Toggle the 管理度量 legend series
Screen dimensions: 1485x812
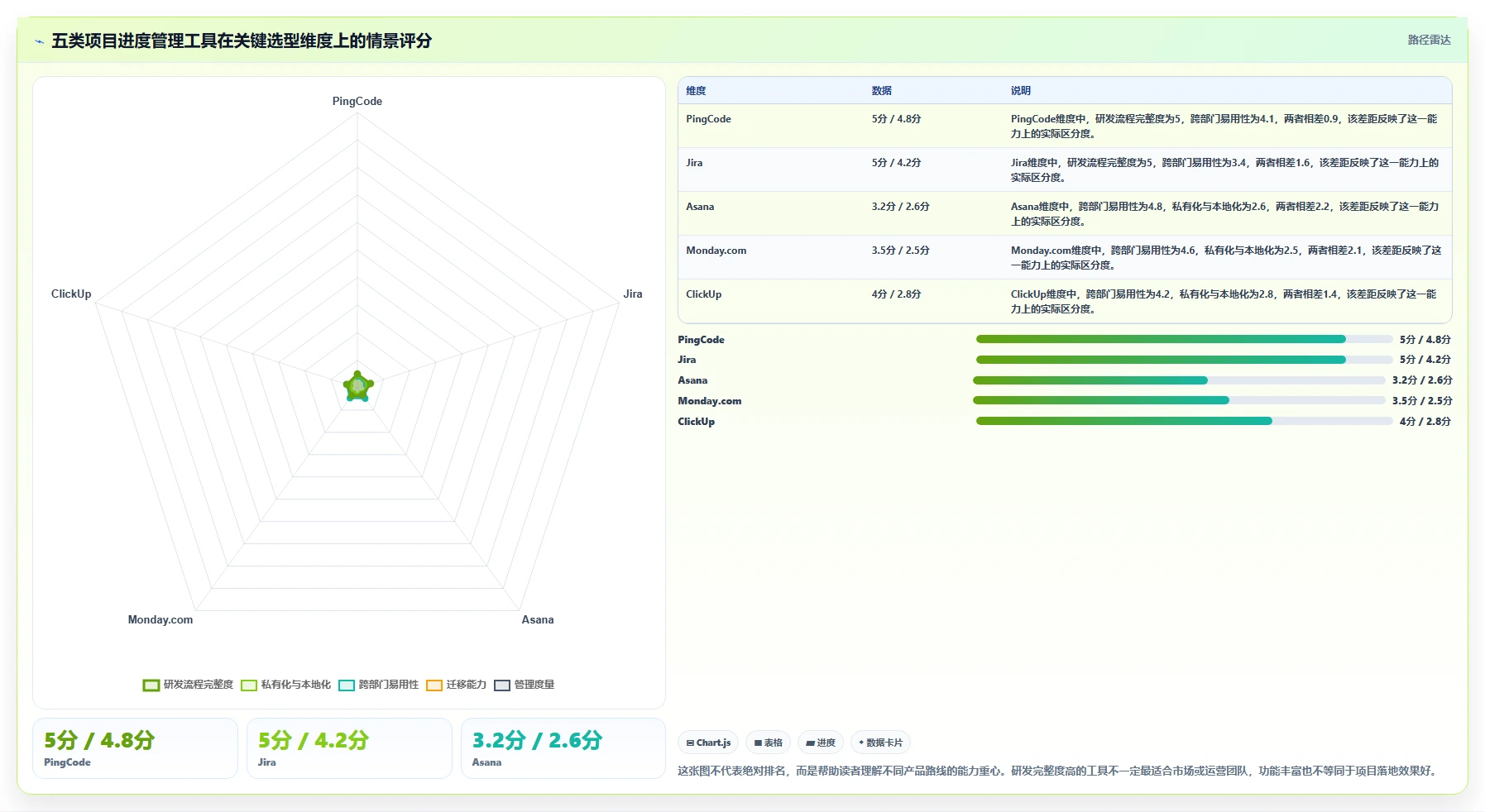(x=525, y=685)
